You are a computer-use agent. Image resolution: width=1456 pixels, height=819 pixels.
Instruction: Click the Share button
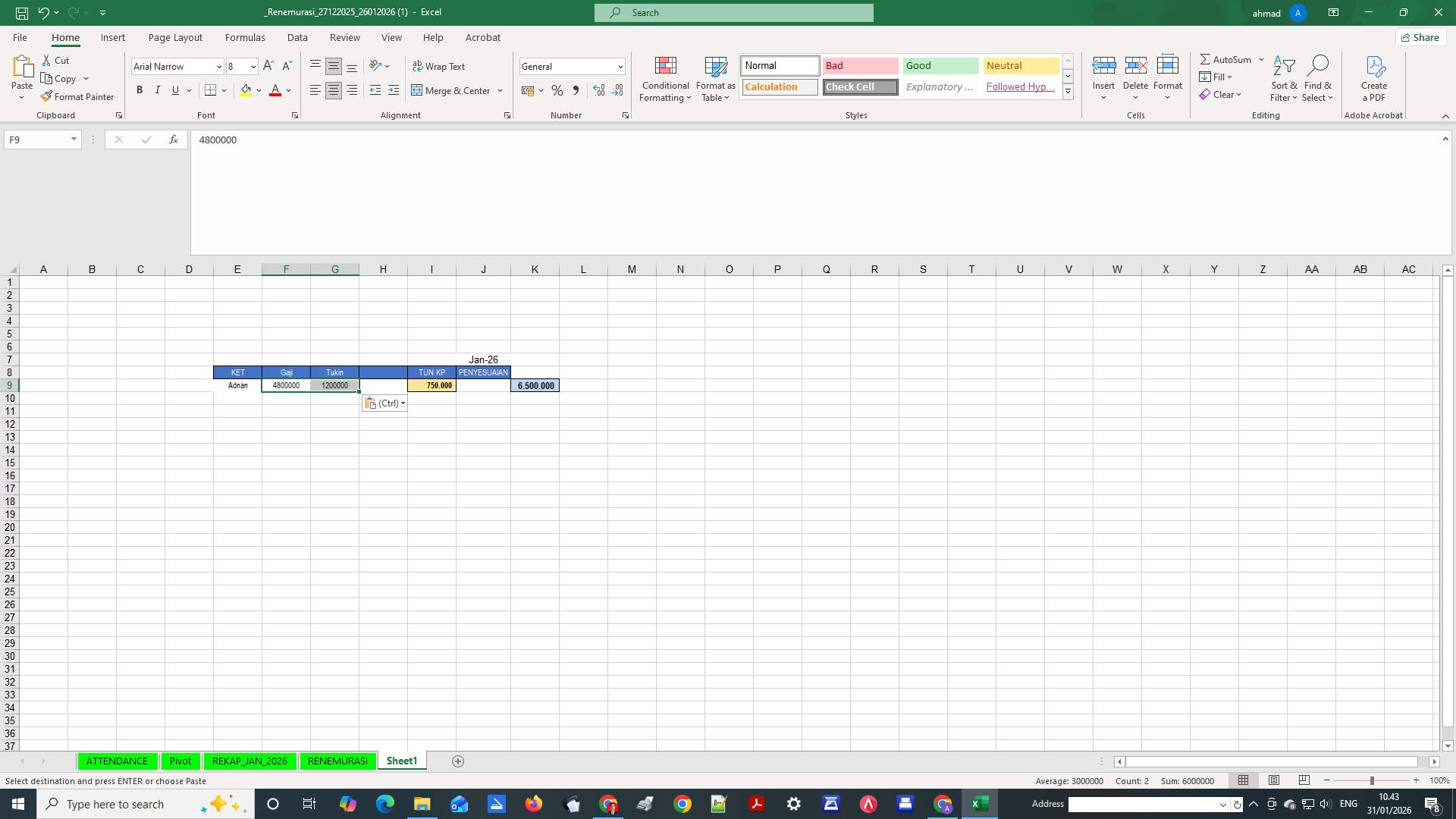(1420, 37)
